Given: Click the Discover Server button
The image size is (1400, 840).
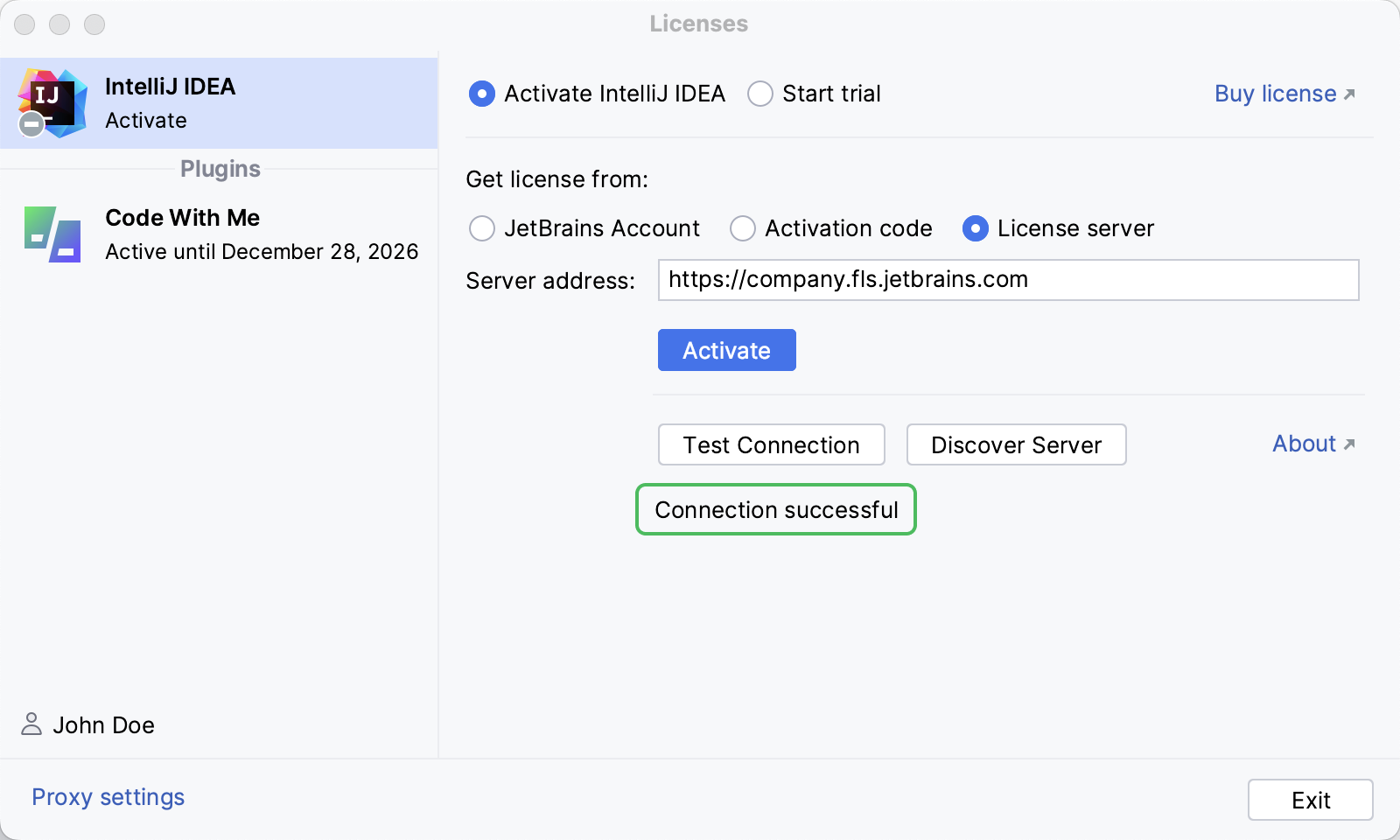Looking at the screenshot, I should click(1016, 444).
